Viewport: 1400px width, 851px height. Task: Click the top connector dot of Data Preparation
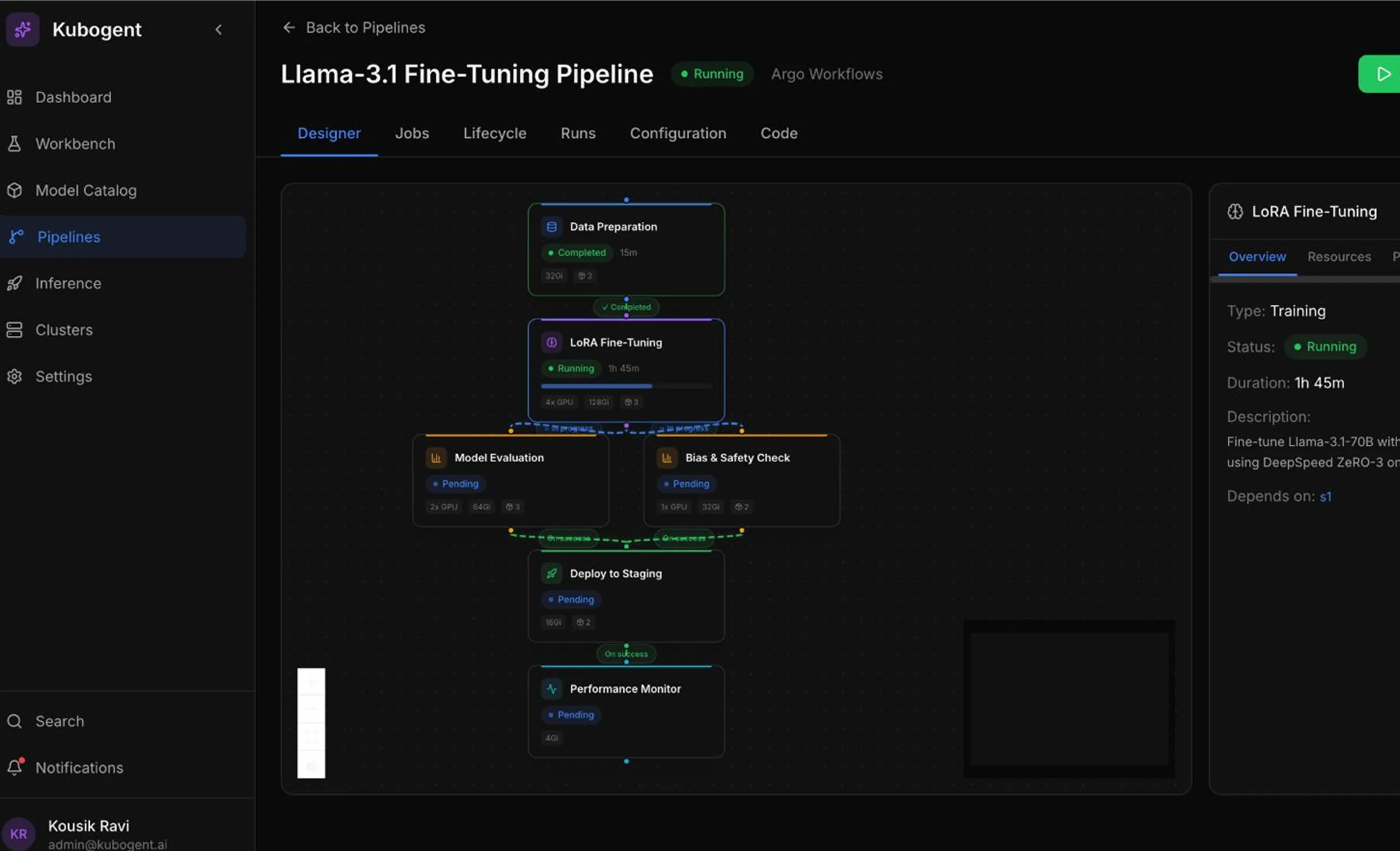(626, 200)
